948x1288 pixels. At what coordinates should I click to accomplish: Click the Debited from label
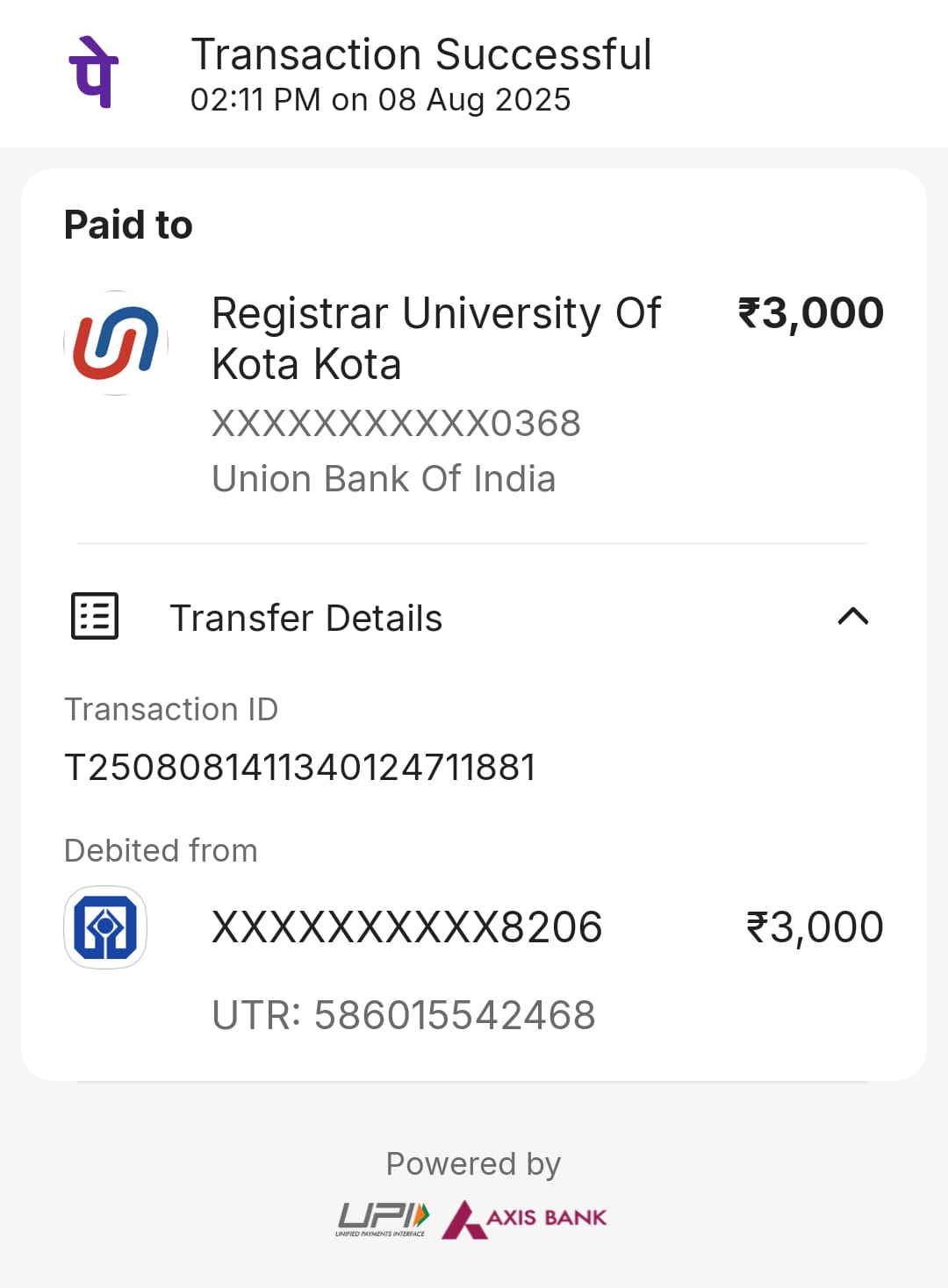pos(161,850)
